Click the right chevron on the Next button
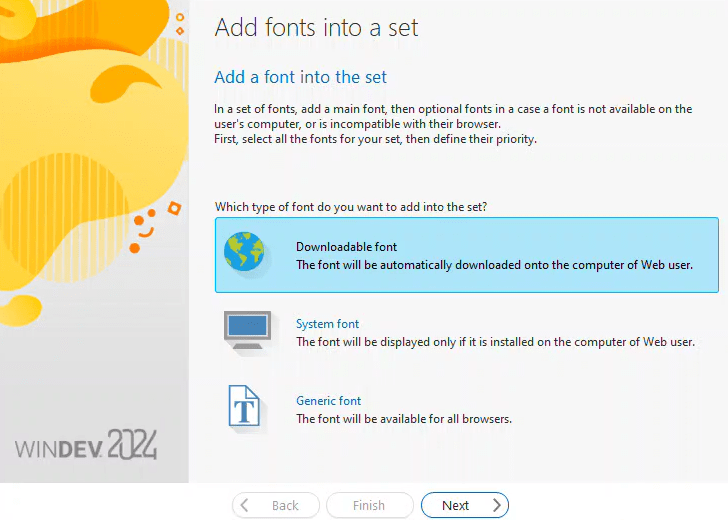This screenshot has width=728, height=520. point(497,506)
